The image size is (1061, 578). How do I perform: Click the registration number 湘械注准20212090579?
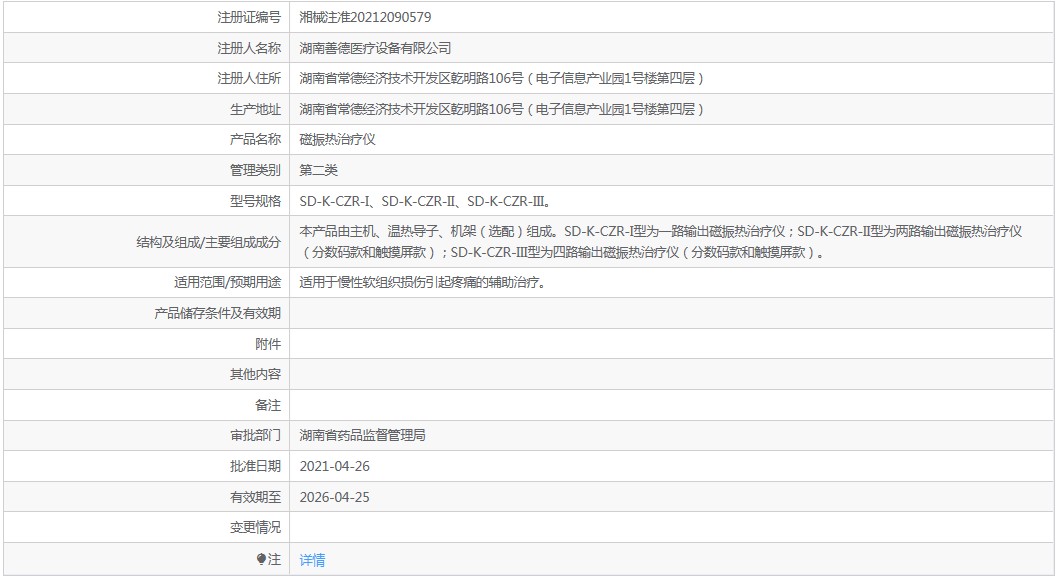[365, 17]
